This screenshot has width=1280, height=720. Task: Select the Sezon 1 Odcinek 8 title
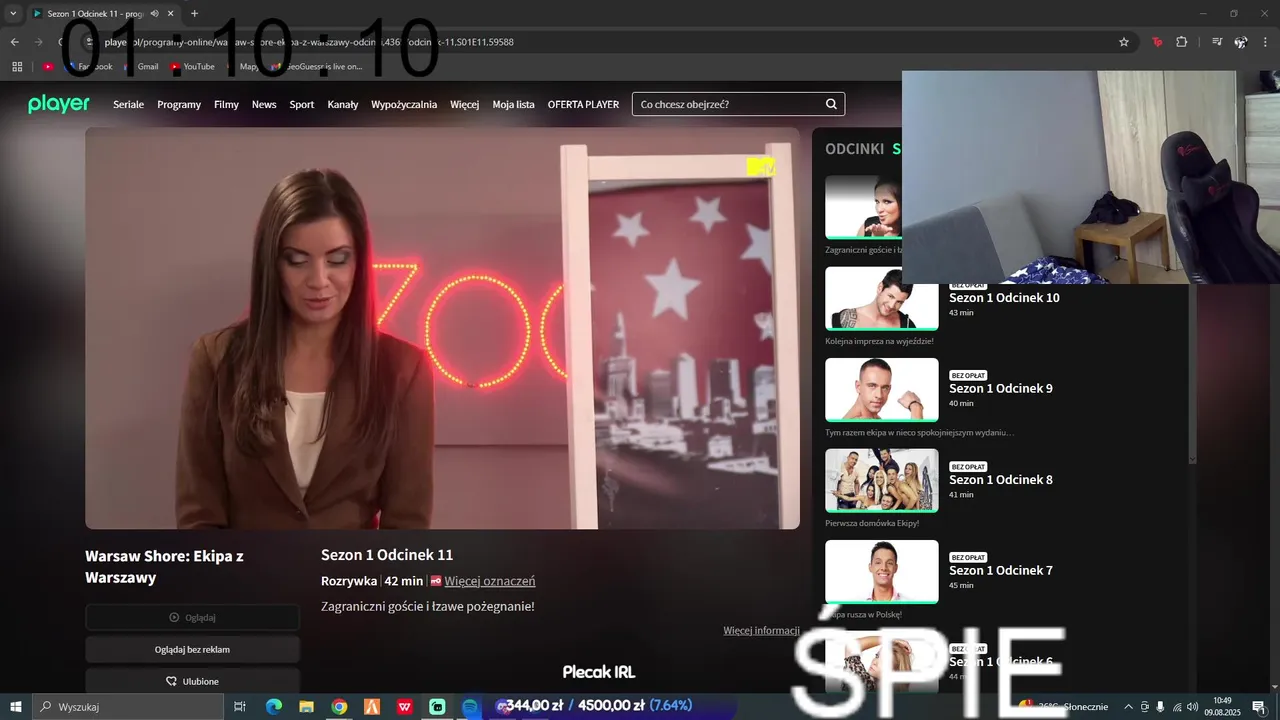(x=1001, y=480)
